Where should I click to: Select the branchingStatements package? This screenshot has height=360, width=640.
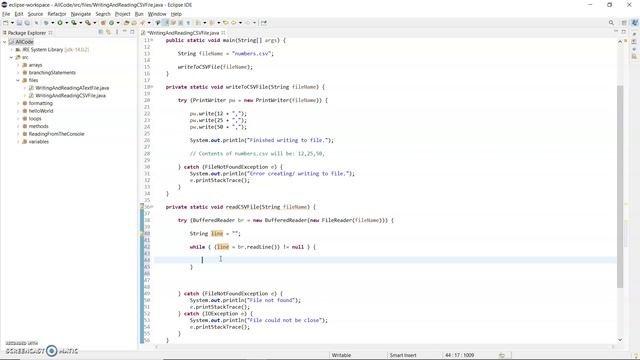(52, 73)
